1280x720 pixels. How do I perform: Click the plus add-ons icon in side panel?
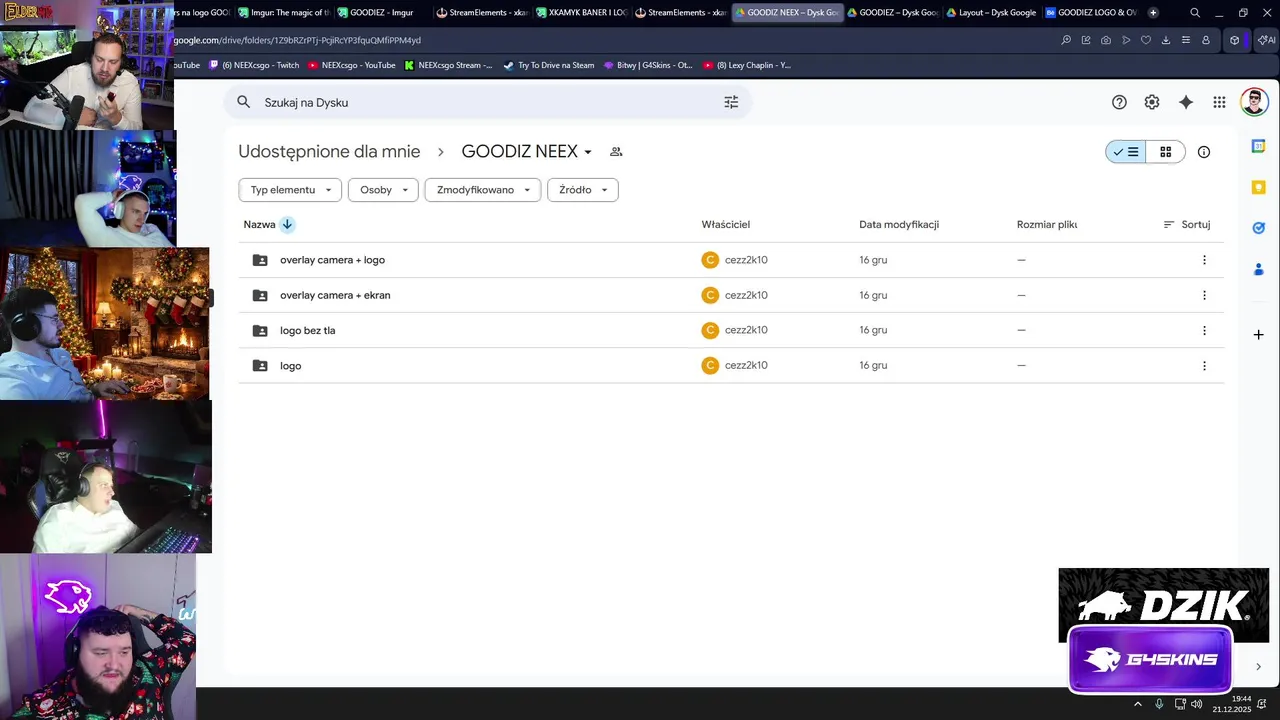(x=1259, y=334)
